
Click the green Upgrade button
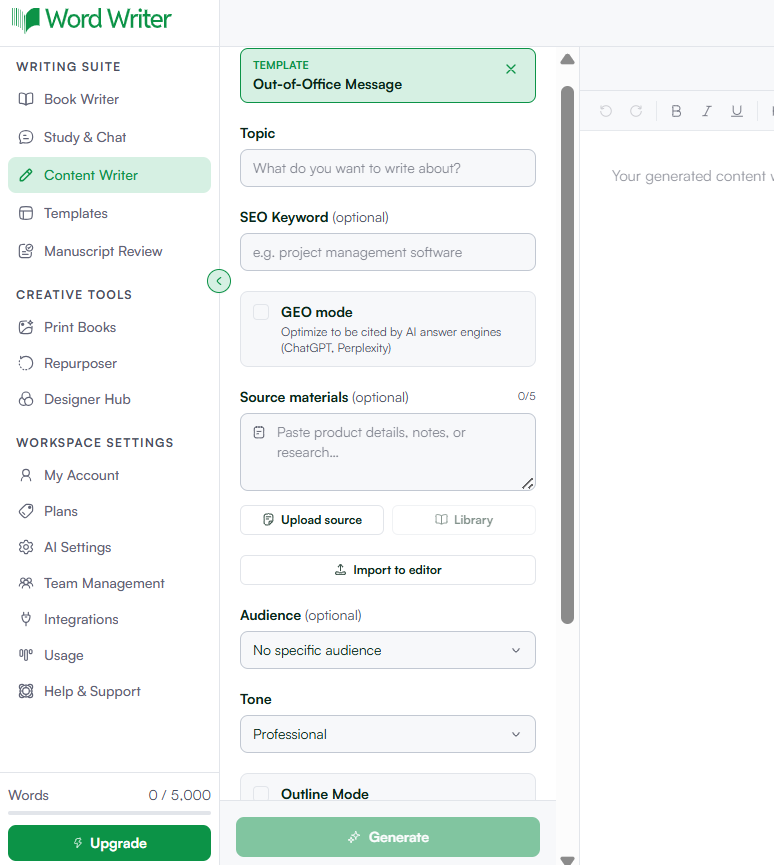[109, 843]
